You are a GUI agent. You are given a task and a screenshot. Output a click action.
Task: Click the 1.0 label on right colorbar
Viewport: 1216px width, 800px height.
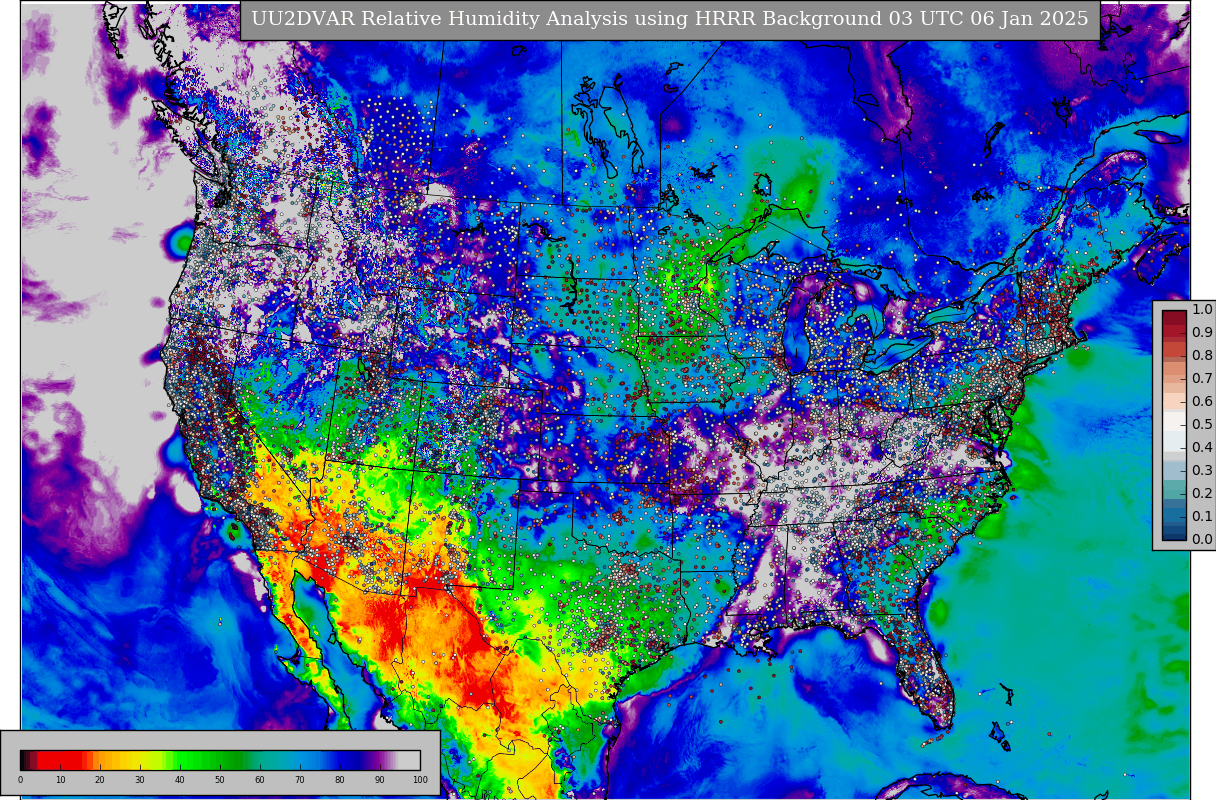pyautogui.click(x=1202, y=310)
